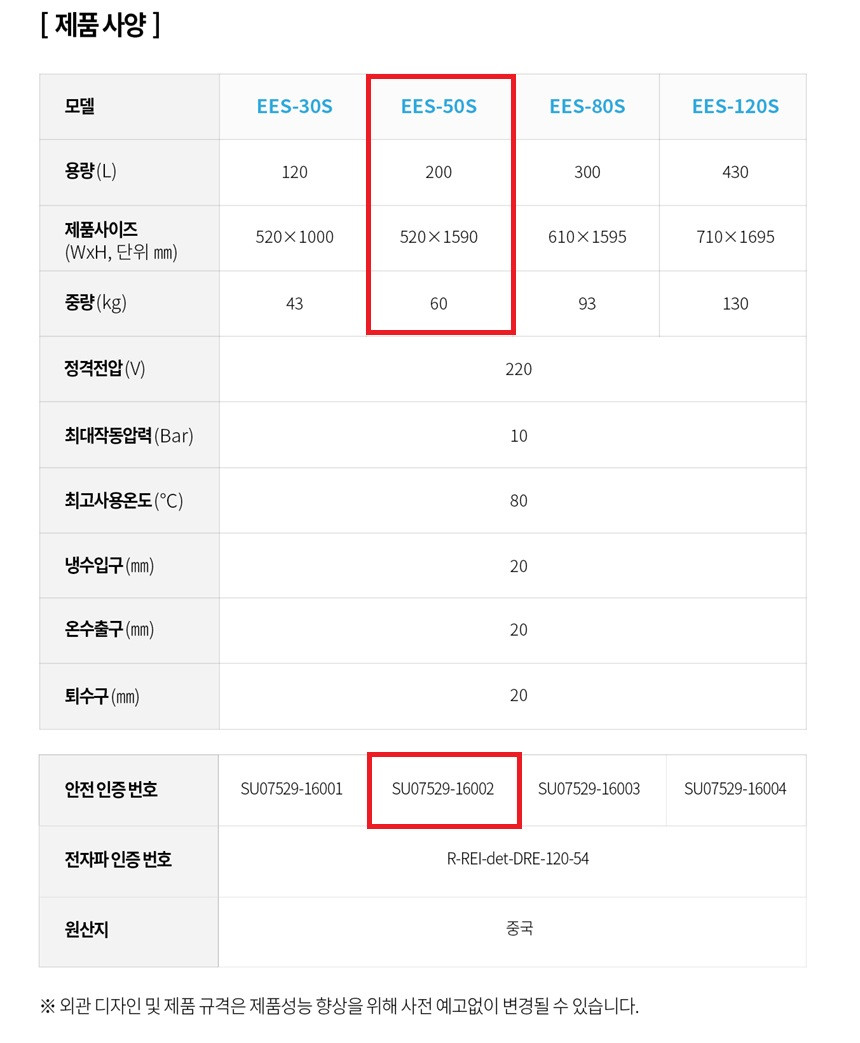
Task: Select safety certification number SU07529-16004
Action: [735, 789]
